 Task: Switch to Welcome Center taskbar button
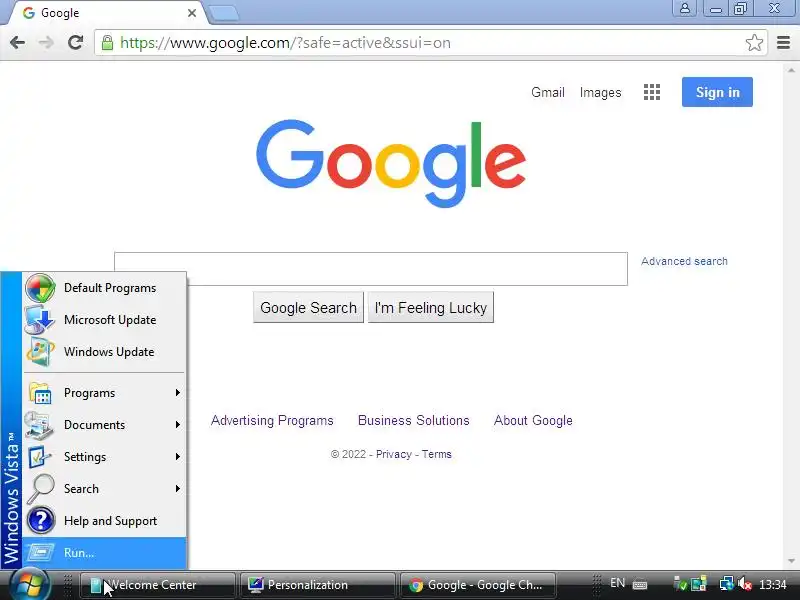(x=158, y=585)
